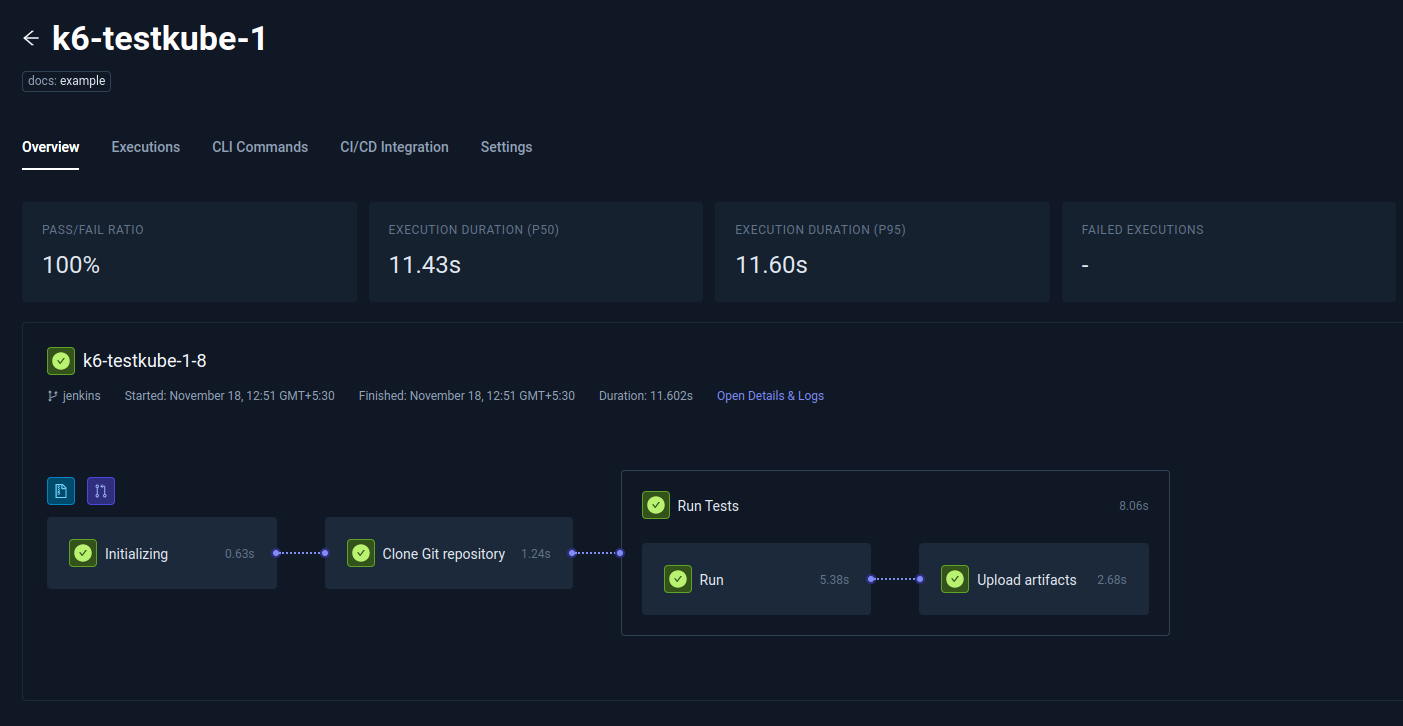Click the Clone Git repository check icon
This screenshot has height=726, width=1403.
(361, 553)
